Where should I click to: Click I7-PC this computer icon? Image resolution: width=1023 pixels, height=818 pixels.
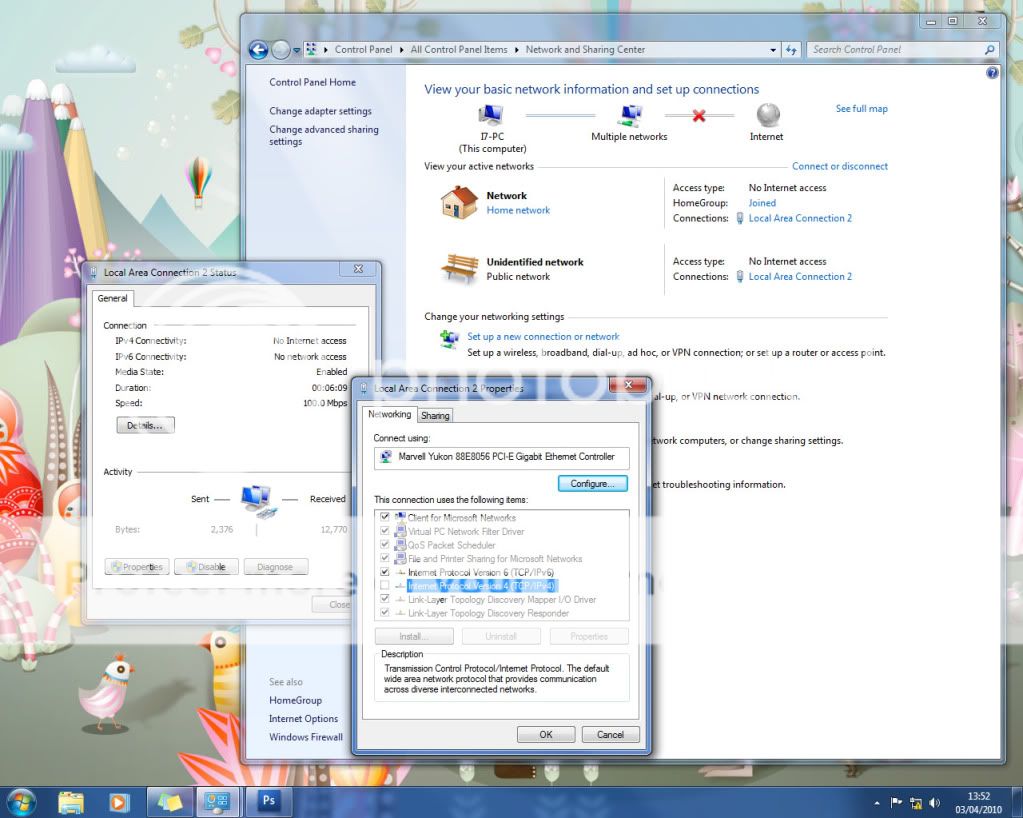tap(491, 115)
